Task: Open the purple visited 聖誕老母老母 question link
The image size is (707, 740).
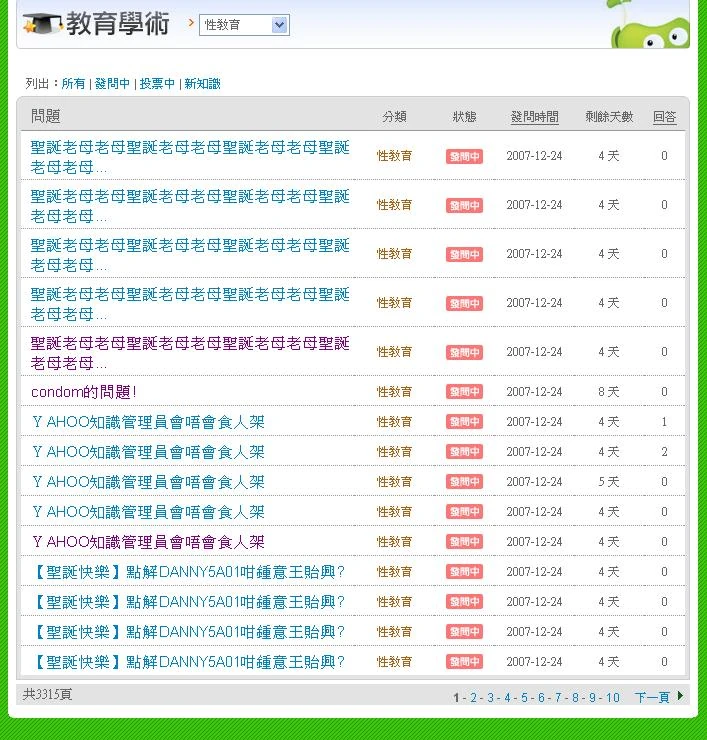Action: click(x=190, y=353)
